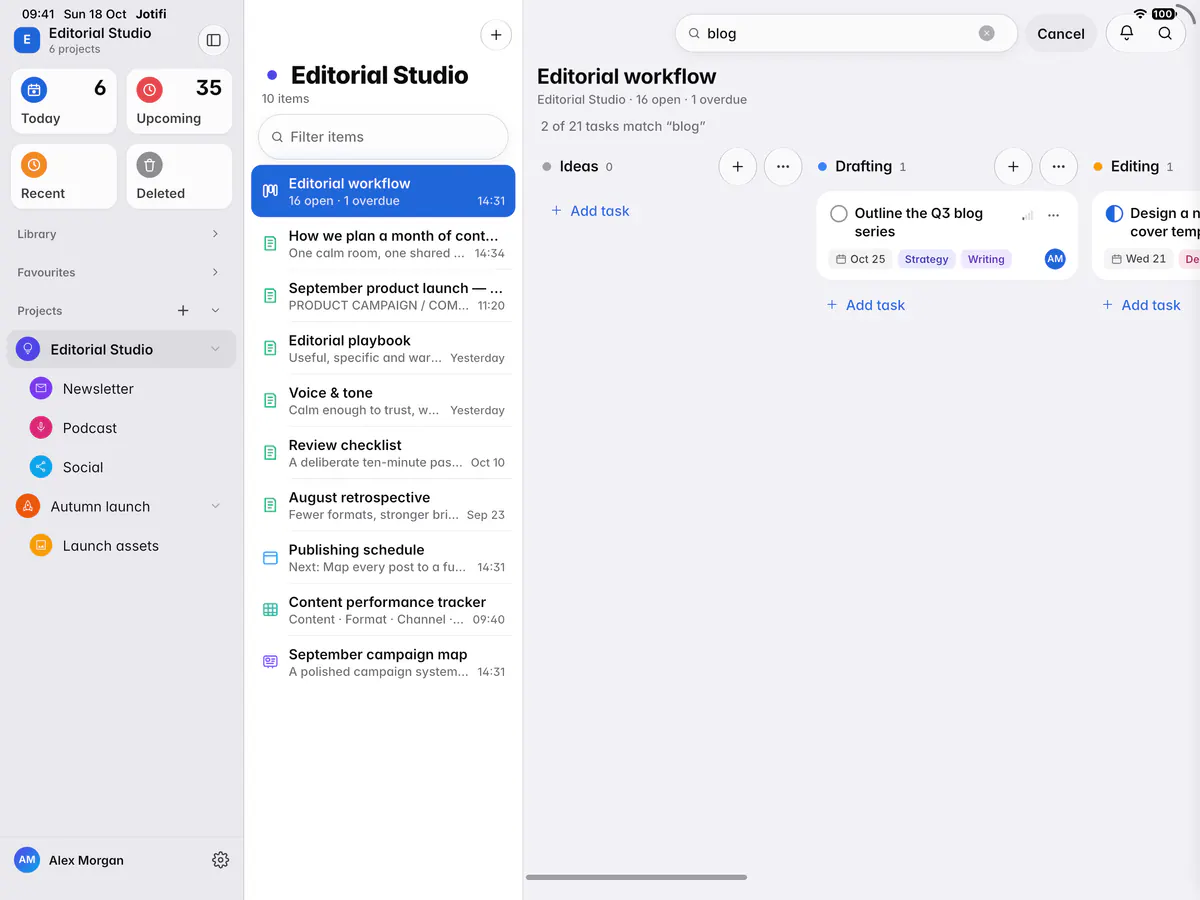Click the priority bars on Q3 blog card

(1027, 215)
